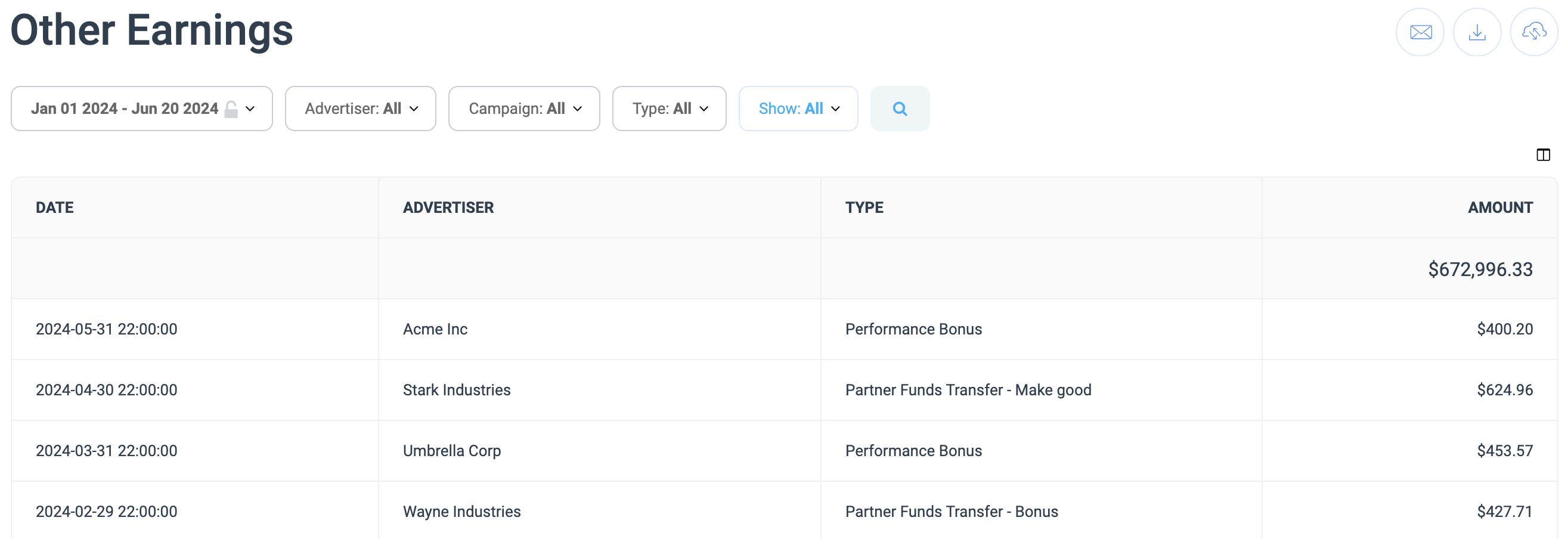Click the download report icon
Image resolution: width=1568 pixels, height=539 pixels.
(1477, 32)
